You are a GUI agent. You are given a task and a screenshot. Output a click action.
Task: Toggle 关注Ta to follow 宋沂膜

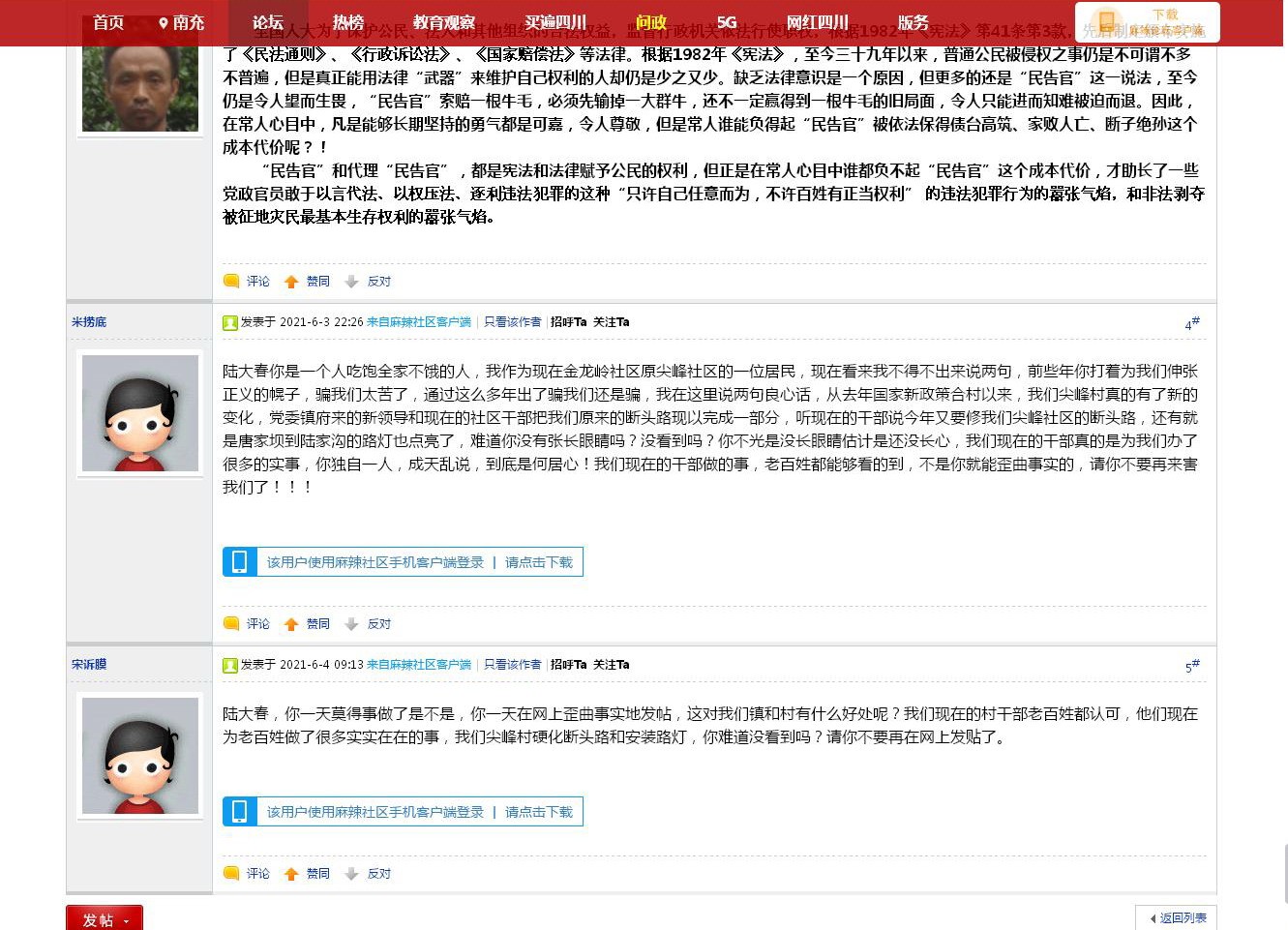[x=611, y=665]
